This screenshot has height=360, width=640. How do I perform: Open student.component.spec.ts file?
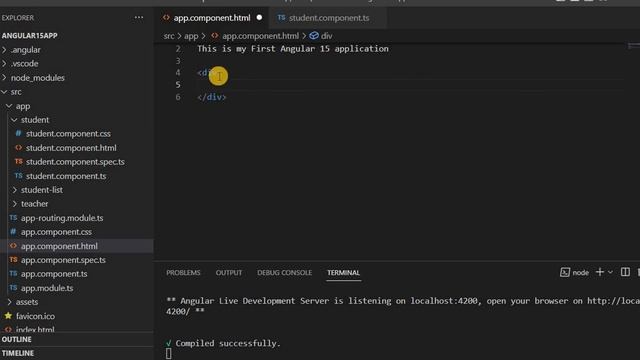[75, 162]
